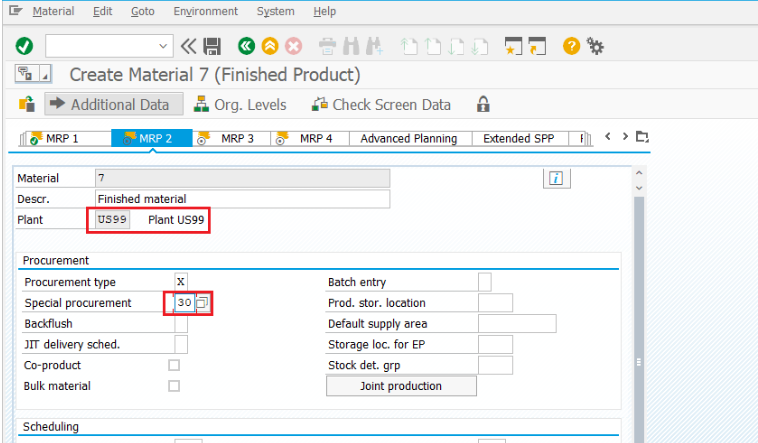Click the material information 'i' icon
The width and height of the screenshot is (758, 443).
555,178
